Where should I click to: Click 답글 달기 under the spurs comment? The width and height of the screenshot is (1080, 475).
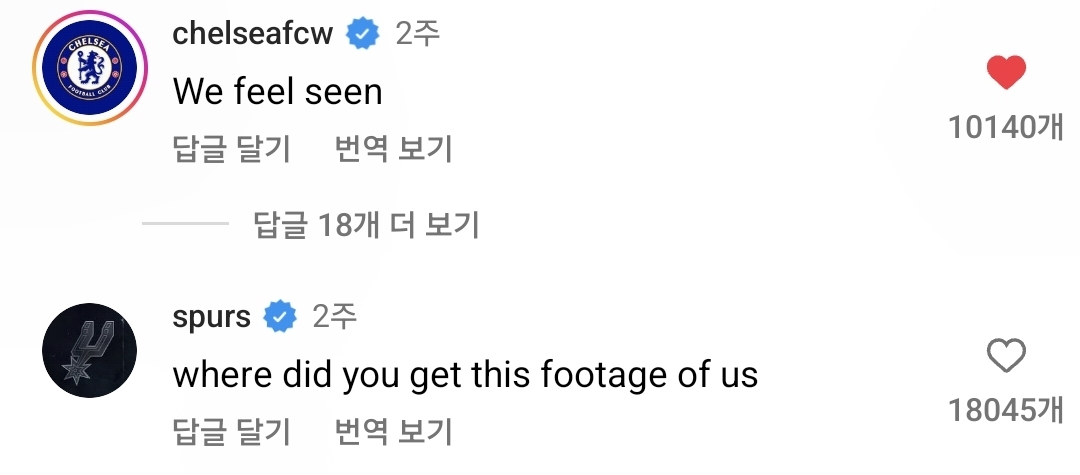pos(231,432)
